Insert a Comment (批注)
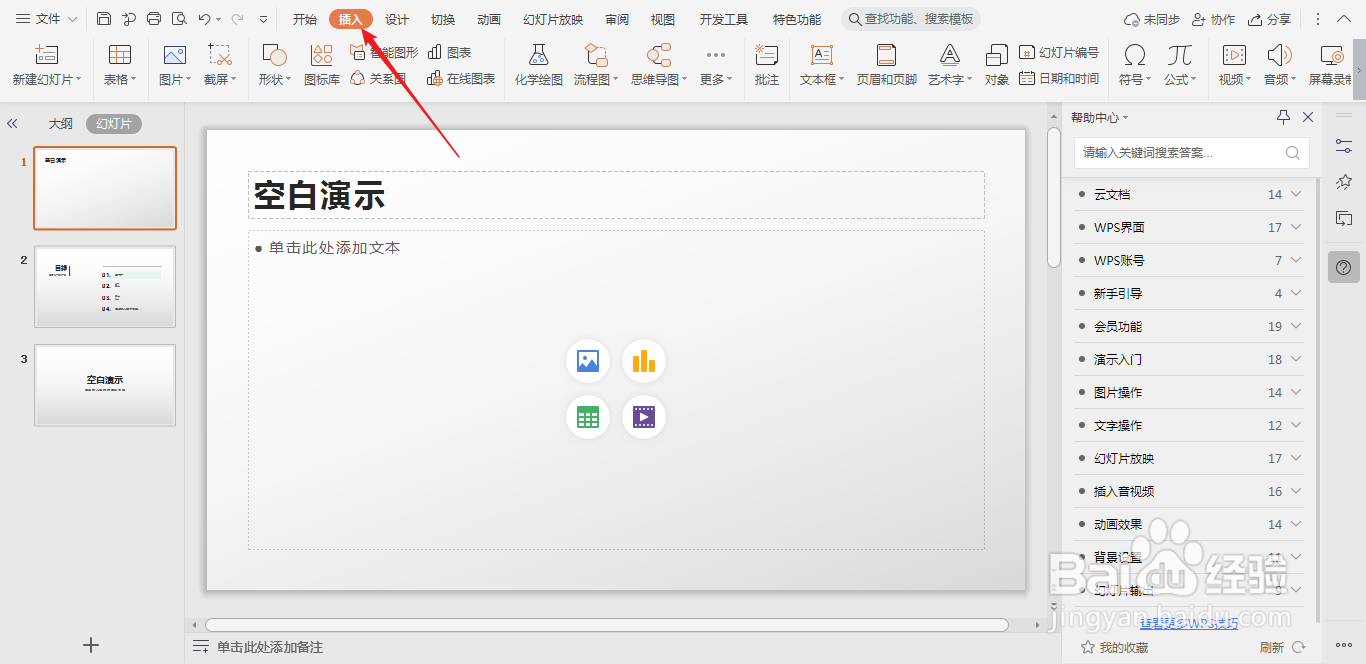This screenshot has height=664, width=1366. pos(767,64)
